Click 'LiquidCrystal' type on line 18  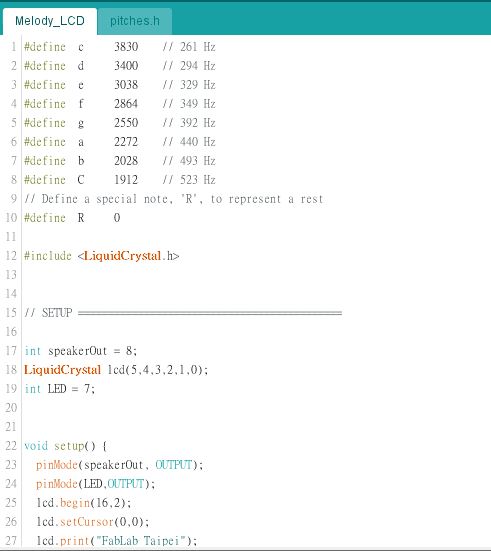coord(62,370)
